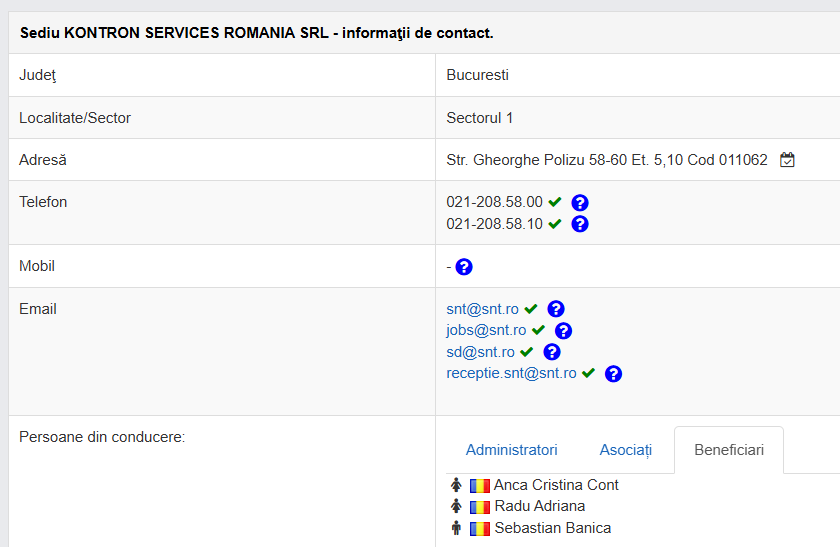Click the jobs@snt.ro email link

(486, 331)
